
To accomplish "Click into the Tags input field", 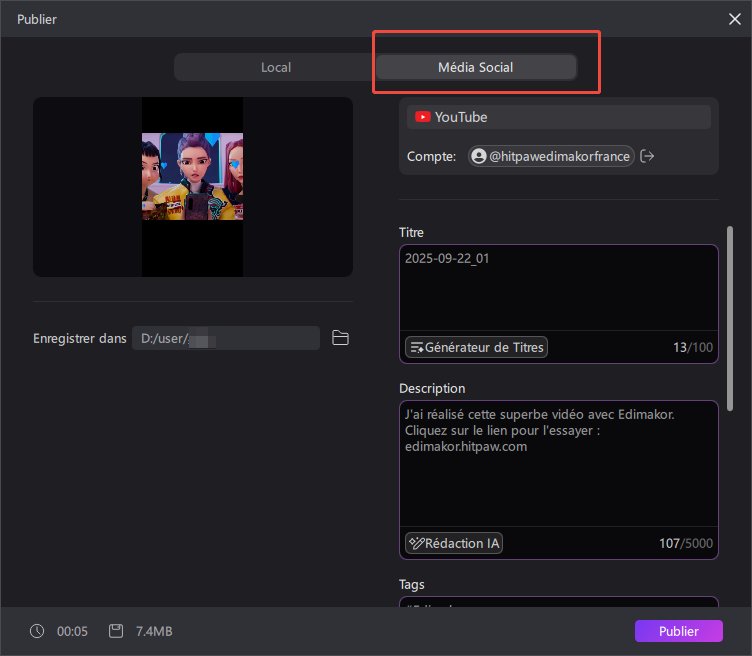I will tap(558, 604).
